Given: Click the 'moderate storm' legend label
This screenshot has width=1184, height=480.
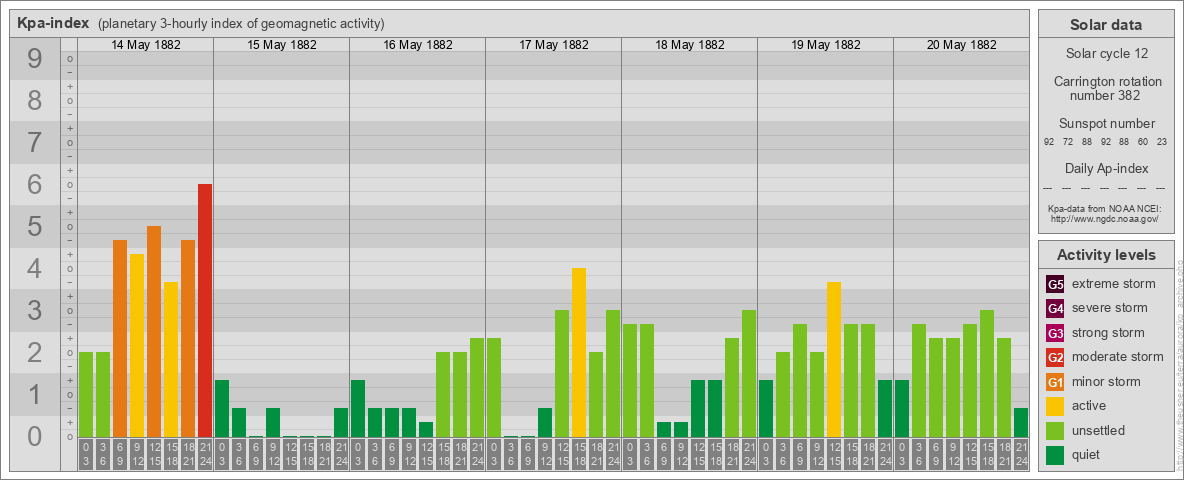Looking at the screenshot, I should (x=1118, y=357).
